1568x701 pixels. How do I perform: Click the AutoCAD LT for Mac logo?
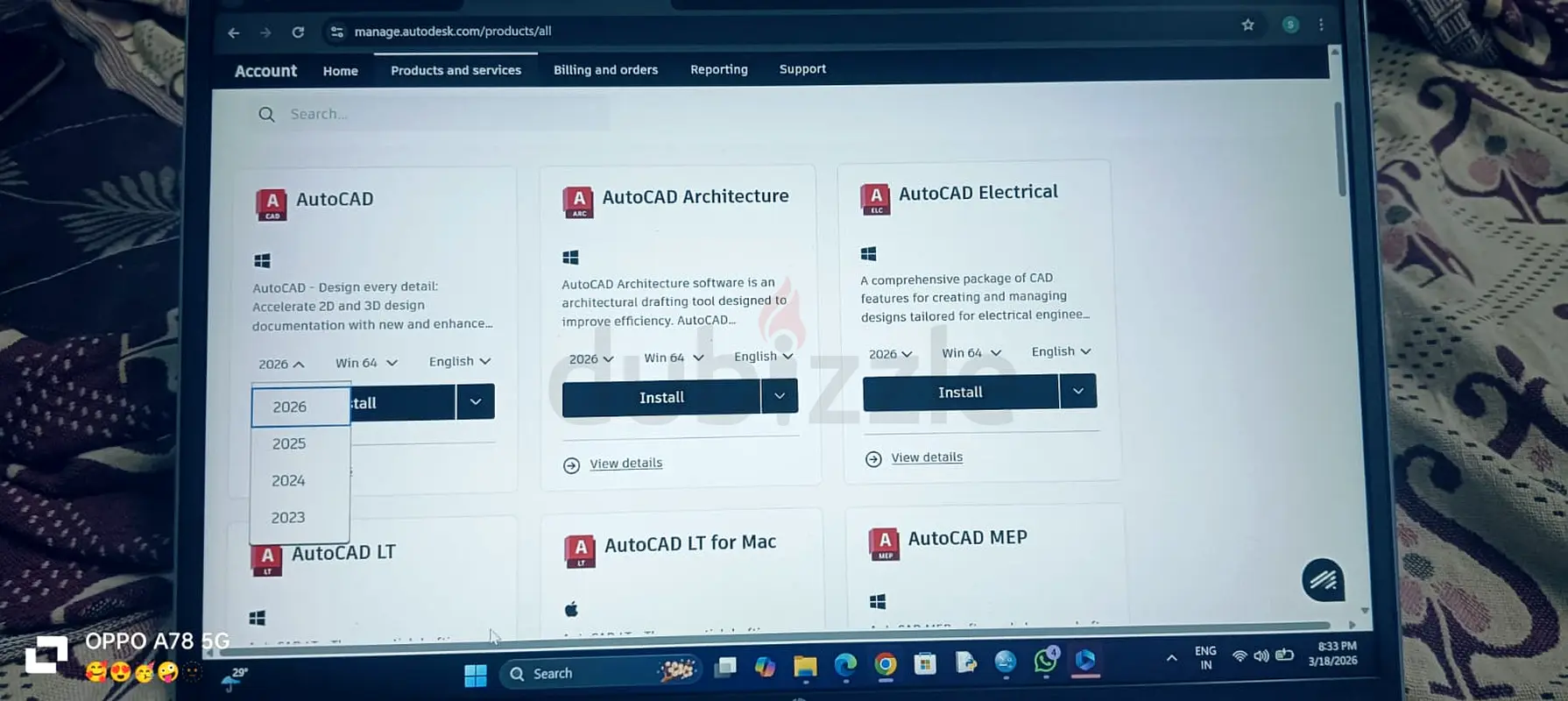pyautogui.click(x=580, y=551)
